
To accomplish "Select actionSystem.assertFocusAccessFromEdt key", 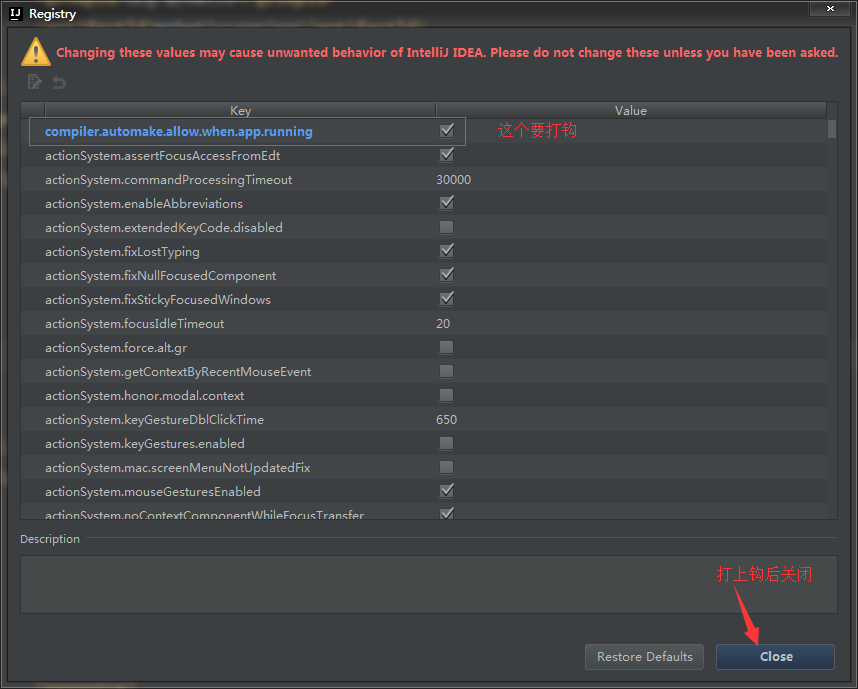I will tap(163, 156).
